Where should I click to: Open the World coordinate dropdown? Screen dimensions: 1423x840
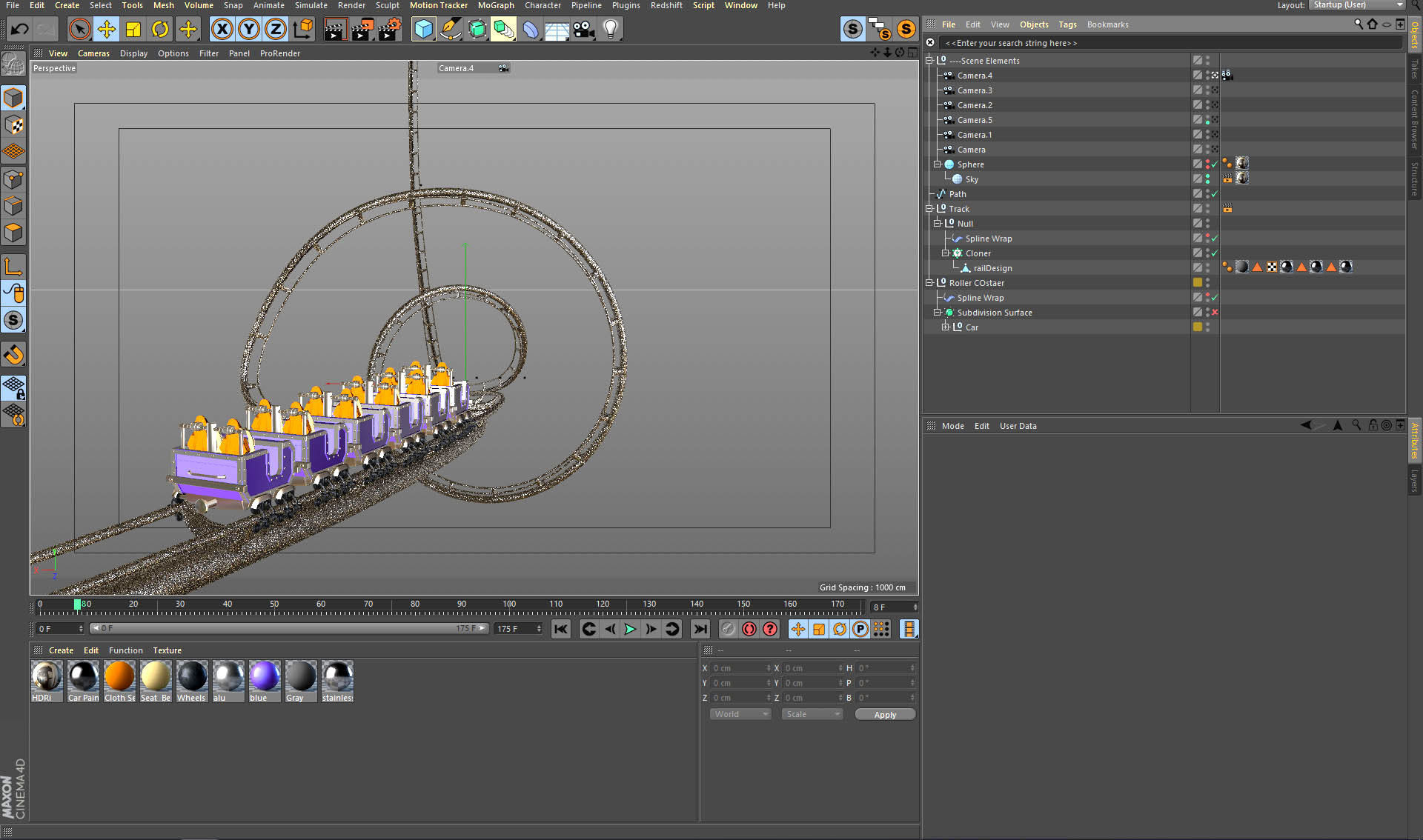coord(740,714)
